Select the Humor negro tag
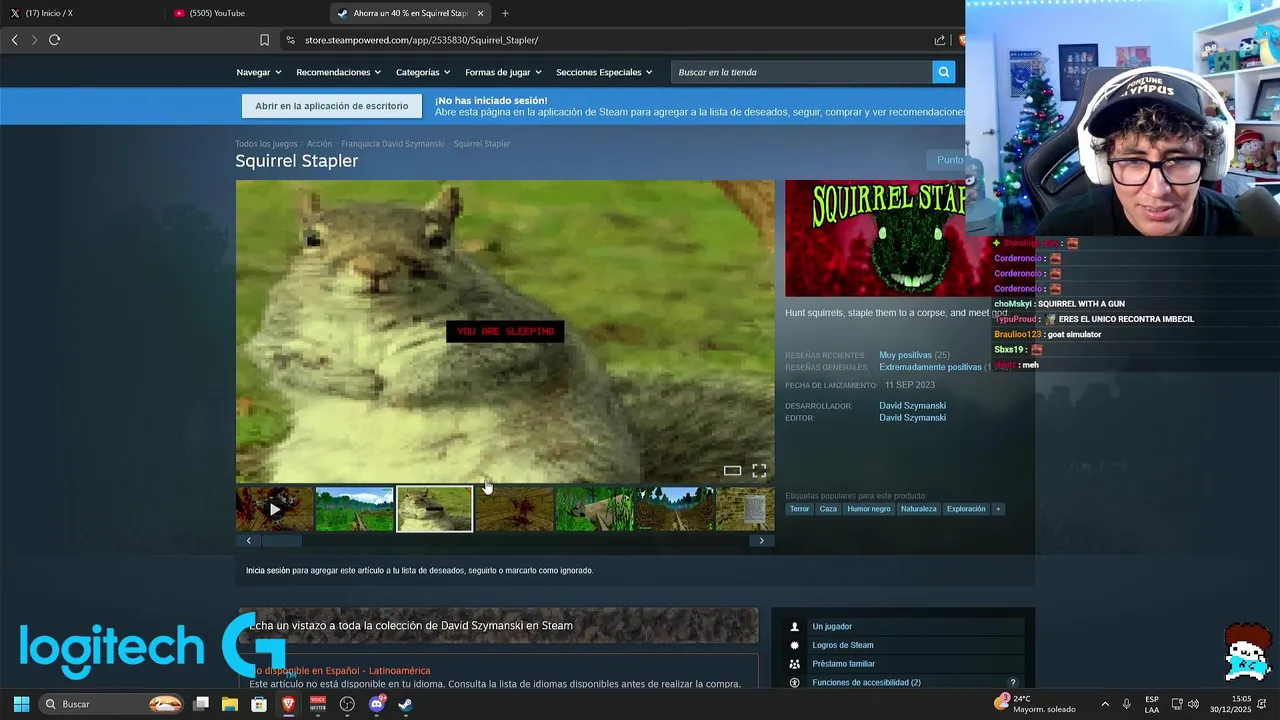Viewport: 1280px width, 720px height. pos(868,509)
